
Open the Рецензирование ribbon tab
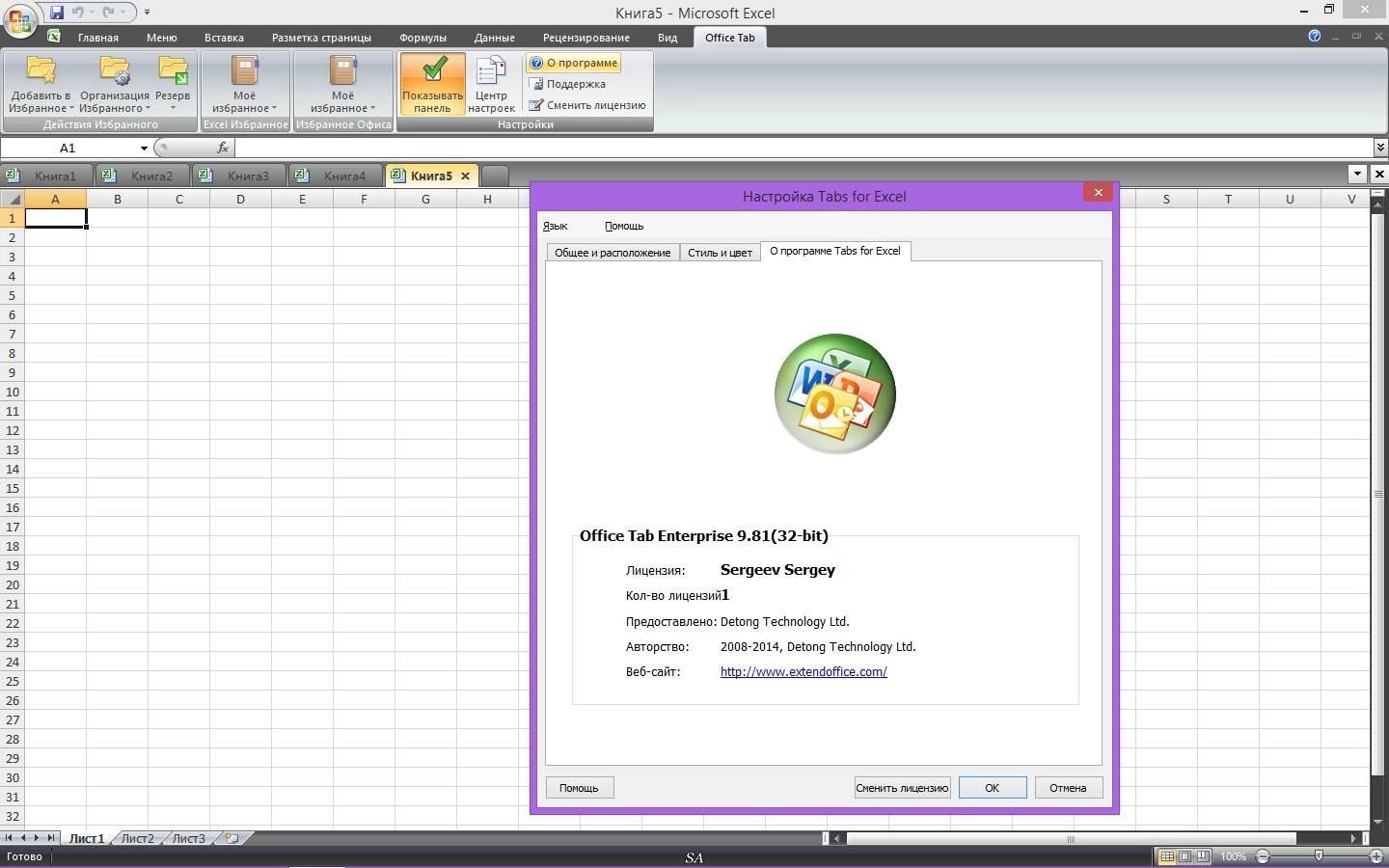586,38
